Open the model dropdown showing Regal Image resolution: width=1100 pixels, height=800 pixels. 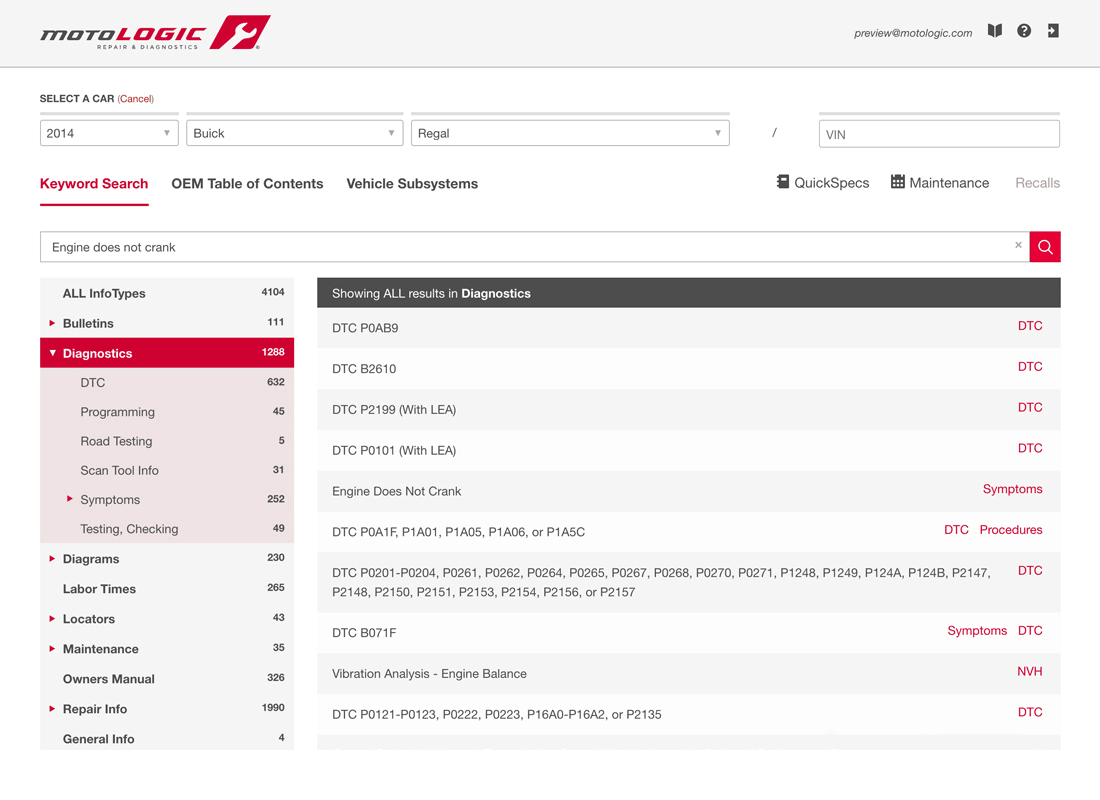coord(569,133)
